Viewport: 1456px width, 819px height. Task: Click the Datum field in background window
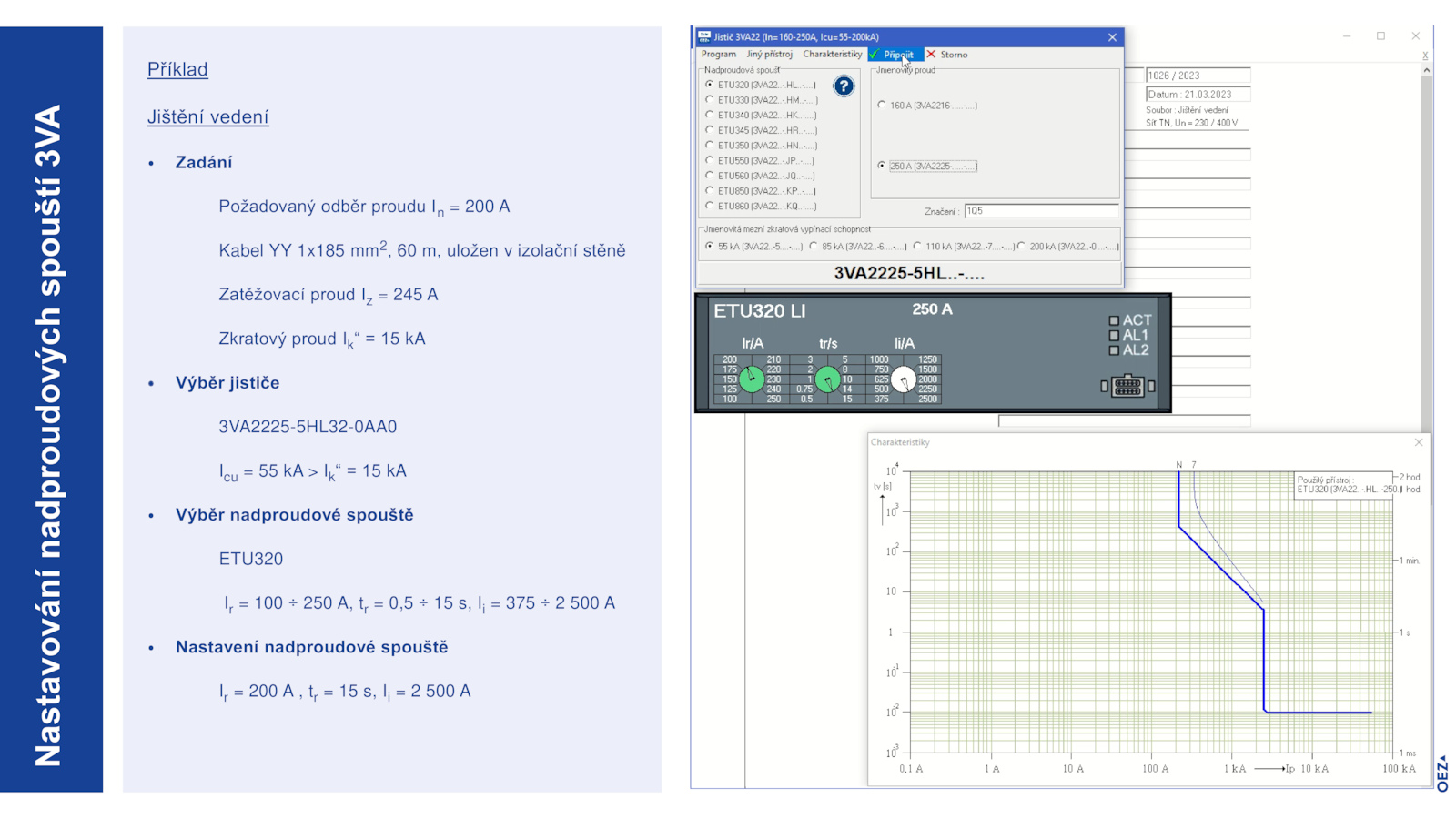click(1198, 95)
